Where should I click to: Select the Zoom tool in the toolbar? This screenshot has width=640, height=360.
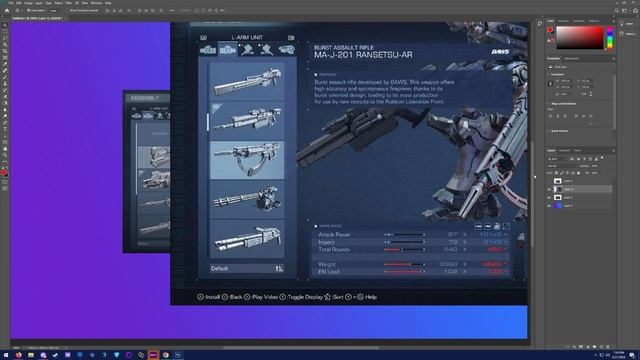click(4, 156)
